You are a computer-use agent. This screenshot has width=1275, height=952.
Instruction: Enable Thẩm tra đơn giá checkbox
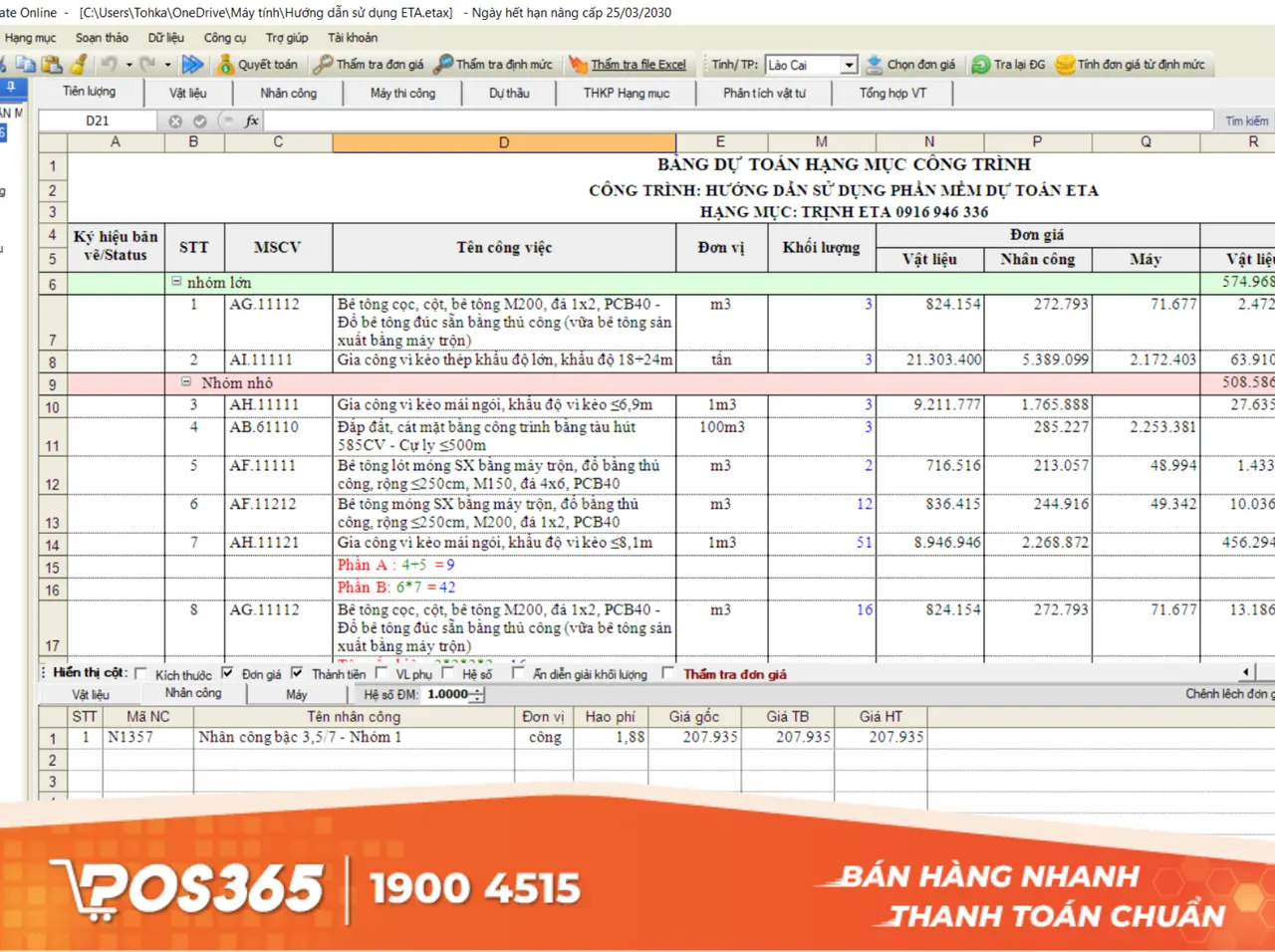pos(668,673)
